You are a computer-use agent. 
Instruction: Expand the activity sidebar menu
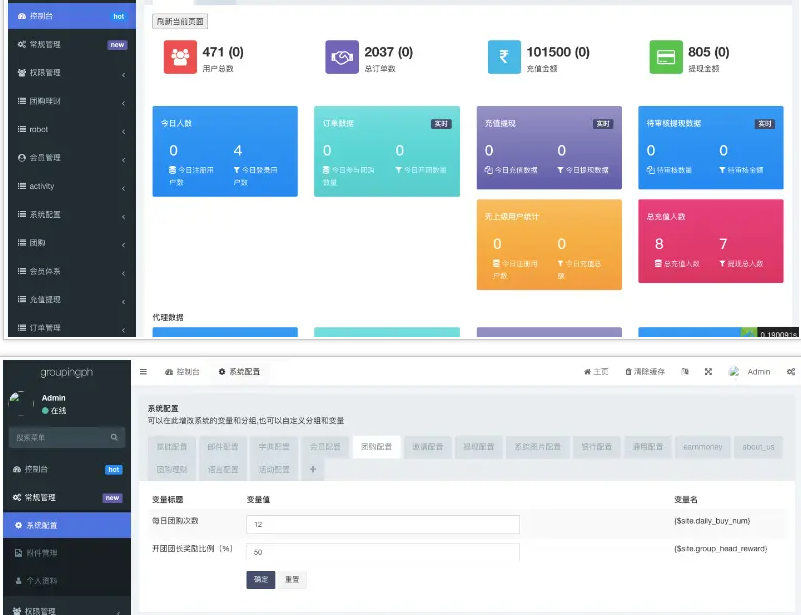[x=68, y=186]
